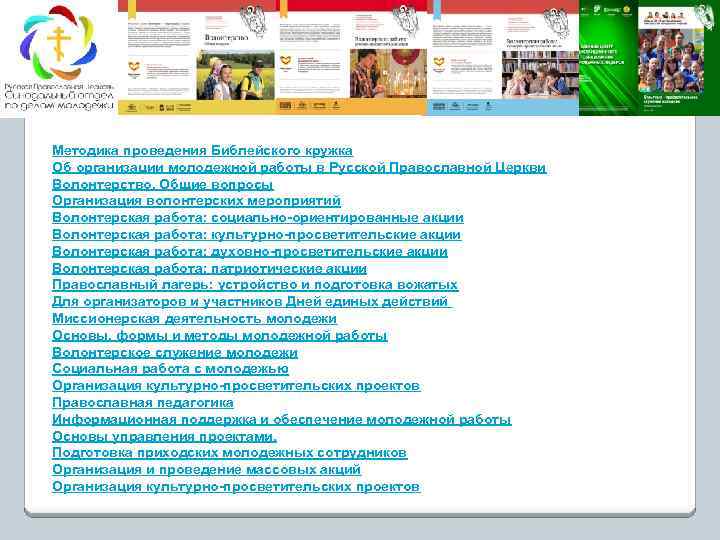
Task: Open link about Дней единых действий
Action: [252, 302]
